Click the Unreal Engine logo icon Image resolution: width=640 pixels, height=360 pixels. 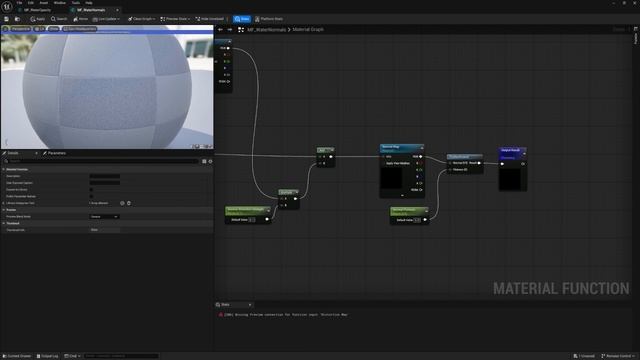(7, 6)
